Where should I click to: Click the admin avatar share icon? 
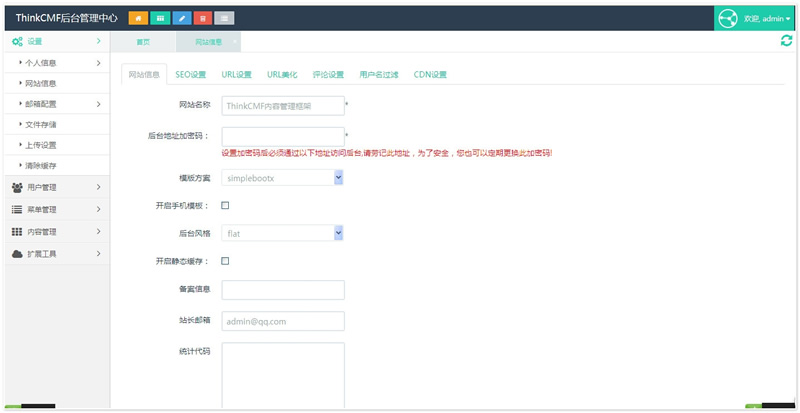727,19
